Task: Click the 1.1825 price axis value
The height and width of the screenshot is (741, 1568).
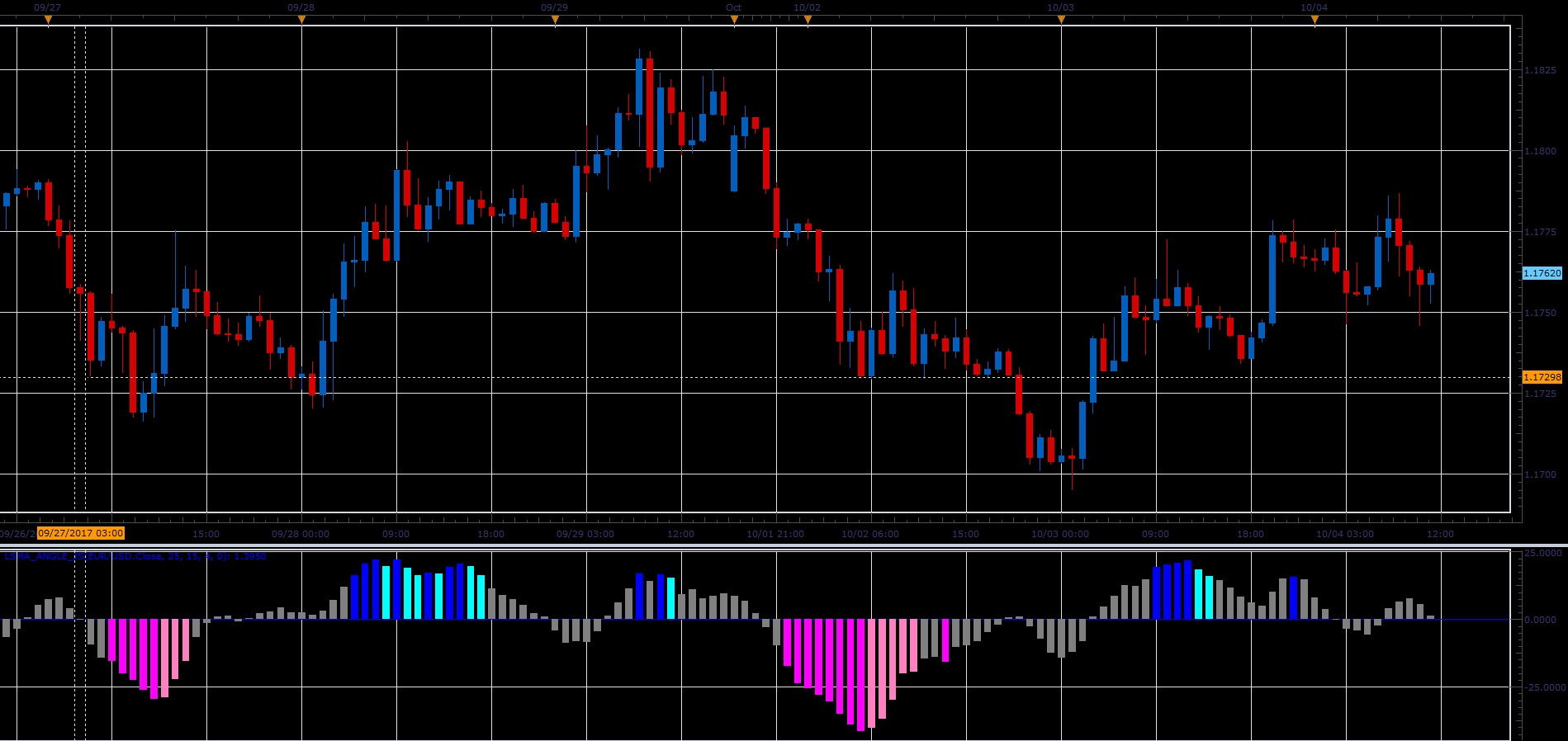Action: point(1540,71)
